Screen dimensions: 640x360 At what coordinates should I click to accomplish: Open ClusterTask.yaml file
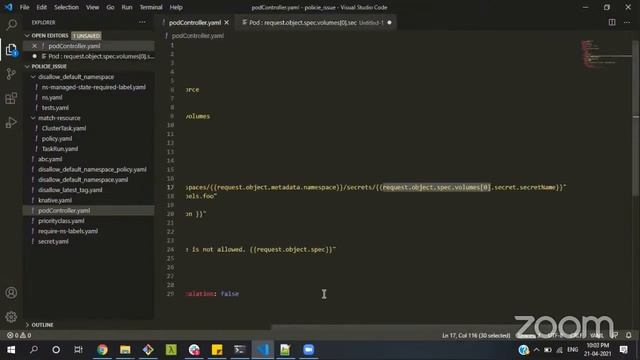point(64,128)
